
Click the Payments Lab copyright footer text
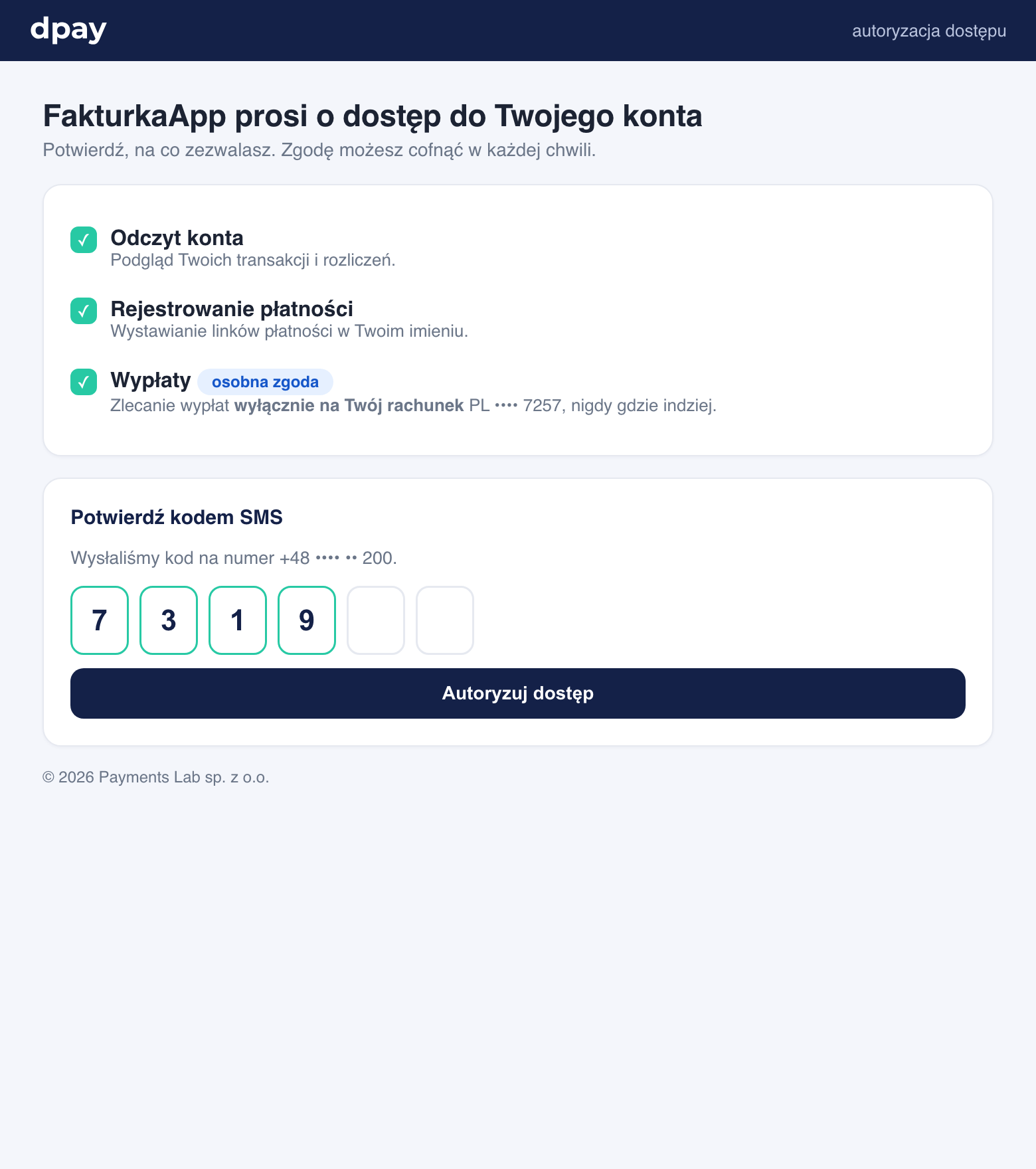155,777
